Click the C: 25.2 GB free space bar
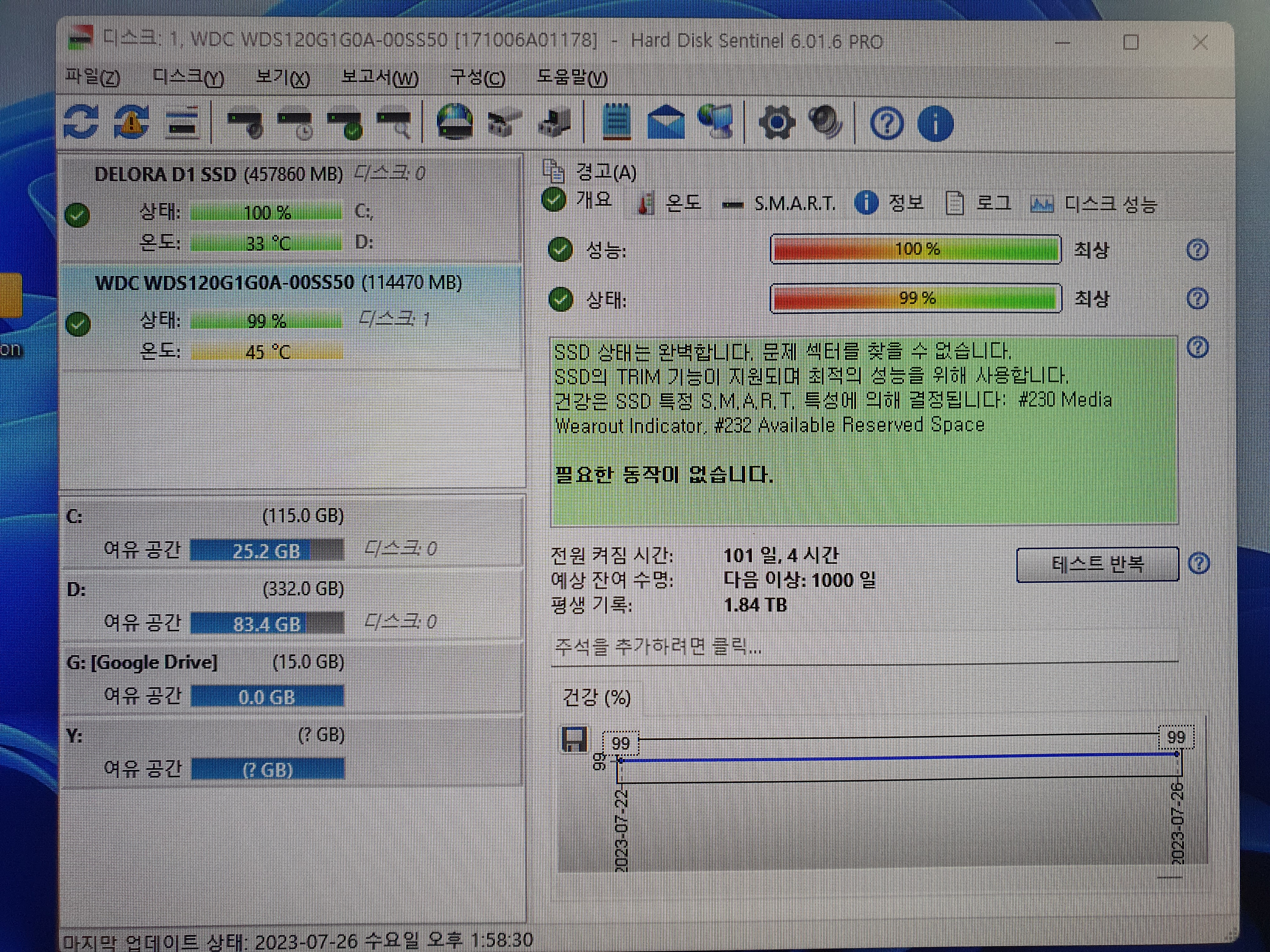Image resolution: width=1270 pixels, height=952 pixels. 267,550
